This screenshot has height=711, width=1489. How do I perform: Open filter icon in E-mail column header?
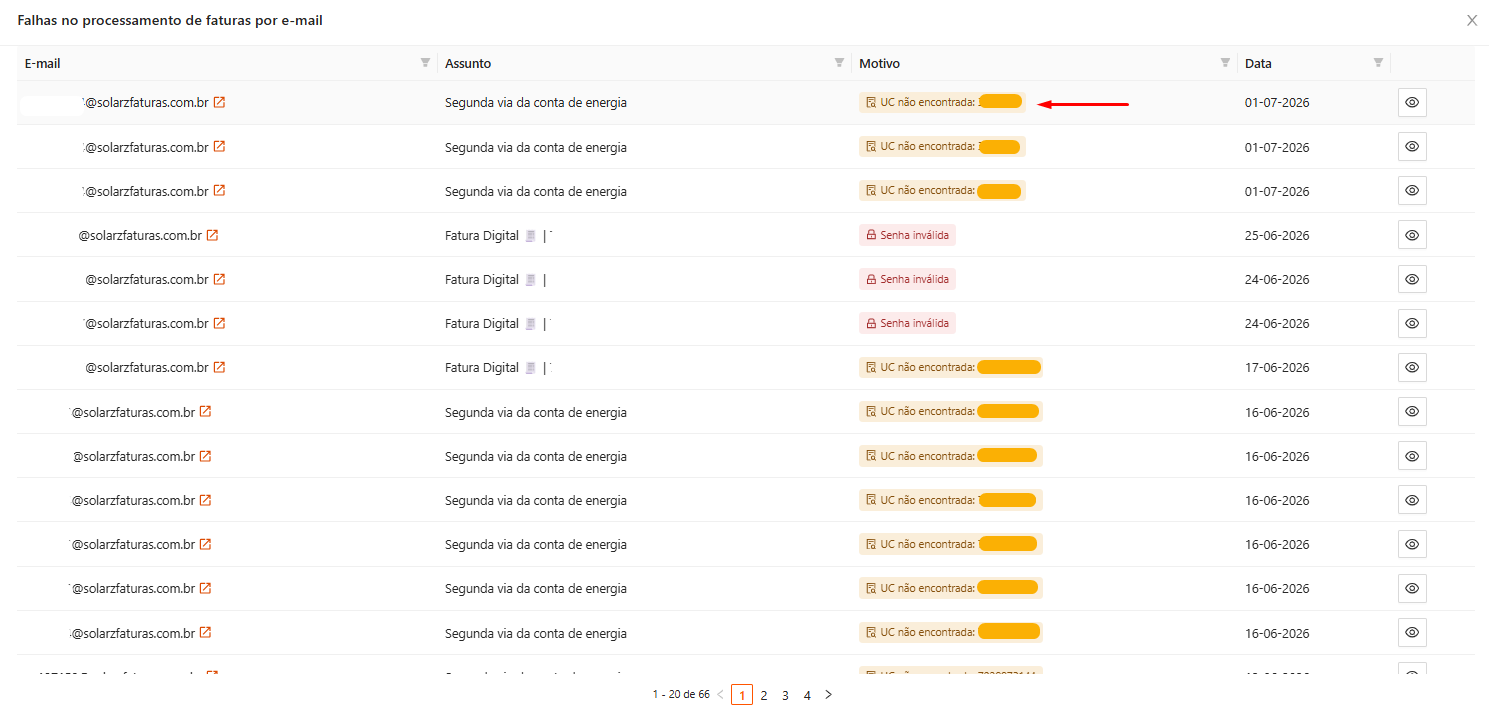(425, 63)
